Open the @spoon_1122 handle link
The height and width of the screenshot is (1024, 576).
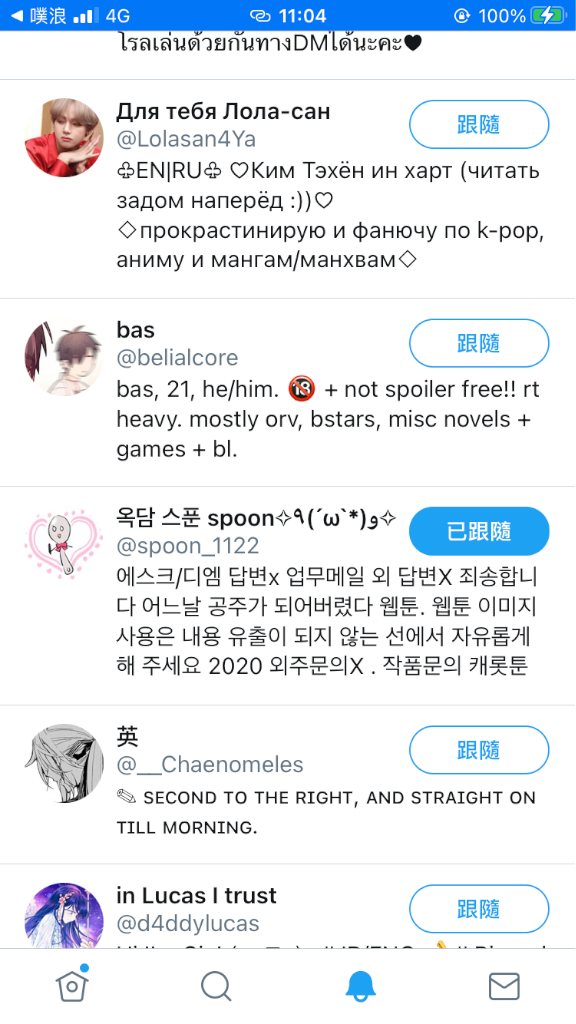pos(188,545)
